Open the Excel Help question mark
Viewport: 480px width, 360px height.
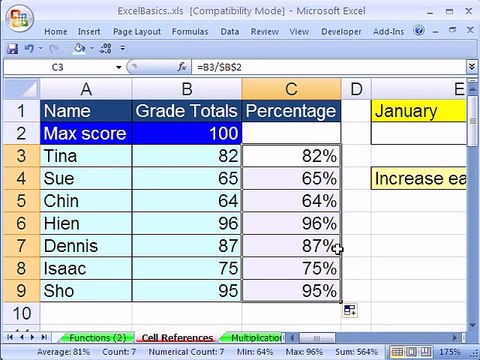(419, 31)
